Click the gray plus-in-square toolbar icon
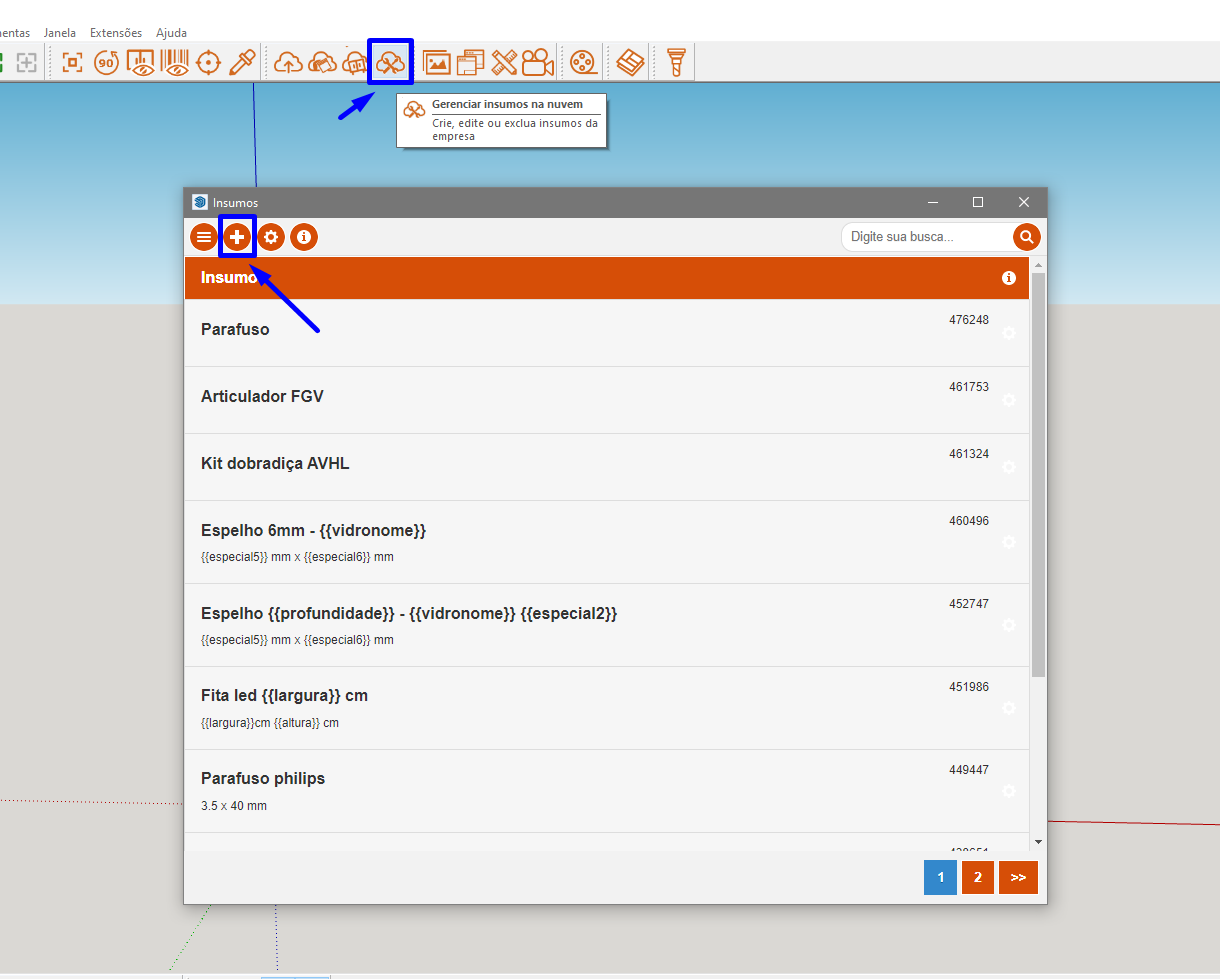1220x979 pixels. click(26, 63)
